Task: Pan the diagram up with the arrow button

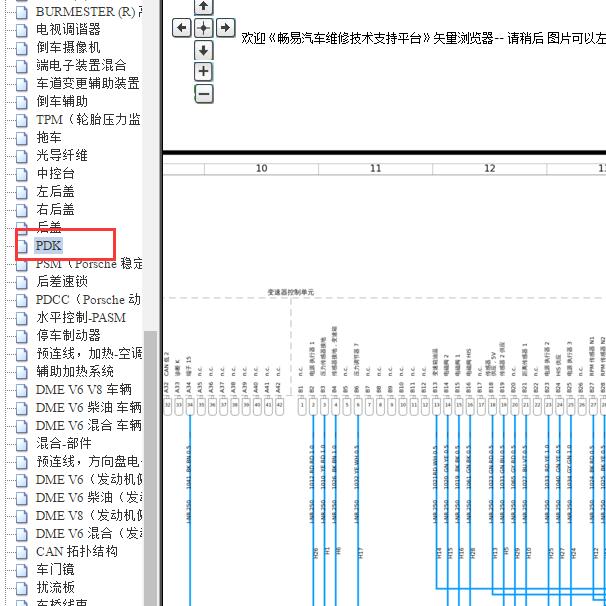Action: 203,7
